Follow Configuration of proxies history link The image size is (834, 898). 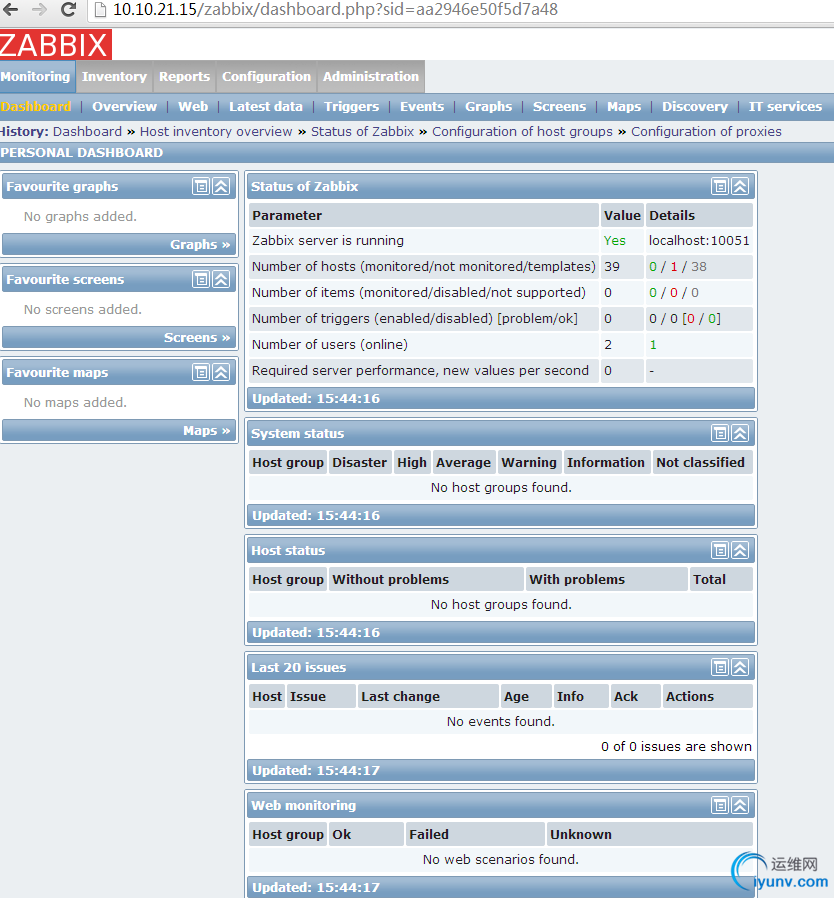(706, 132)
